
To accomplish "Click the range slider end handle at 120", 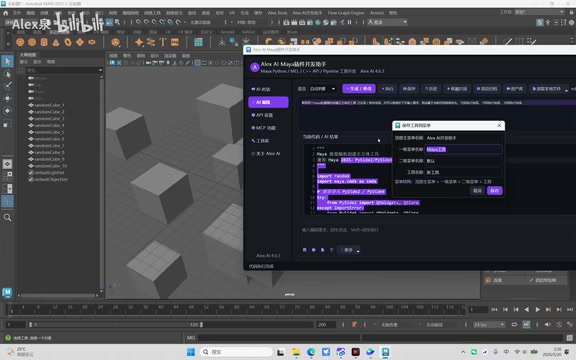I will coord(201,324).
